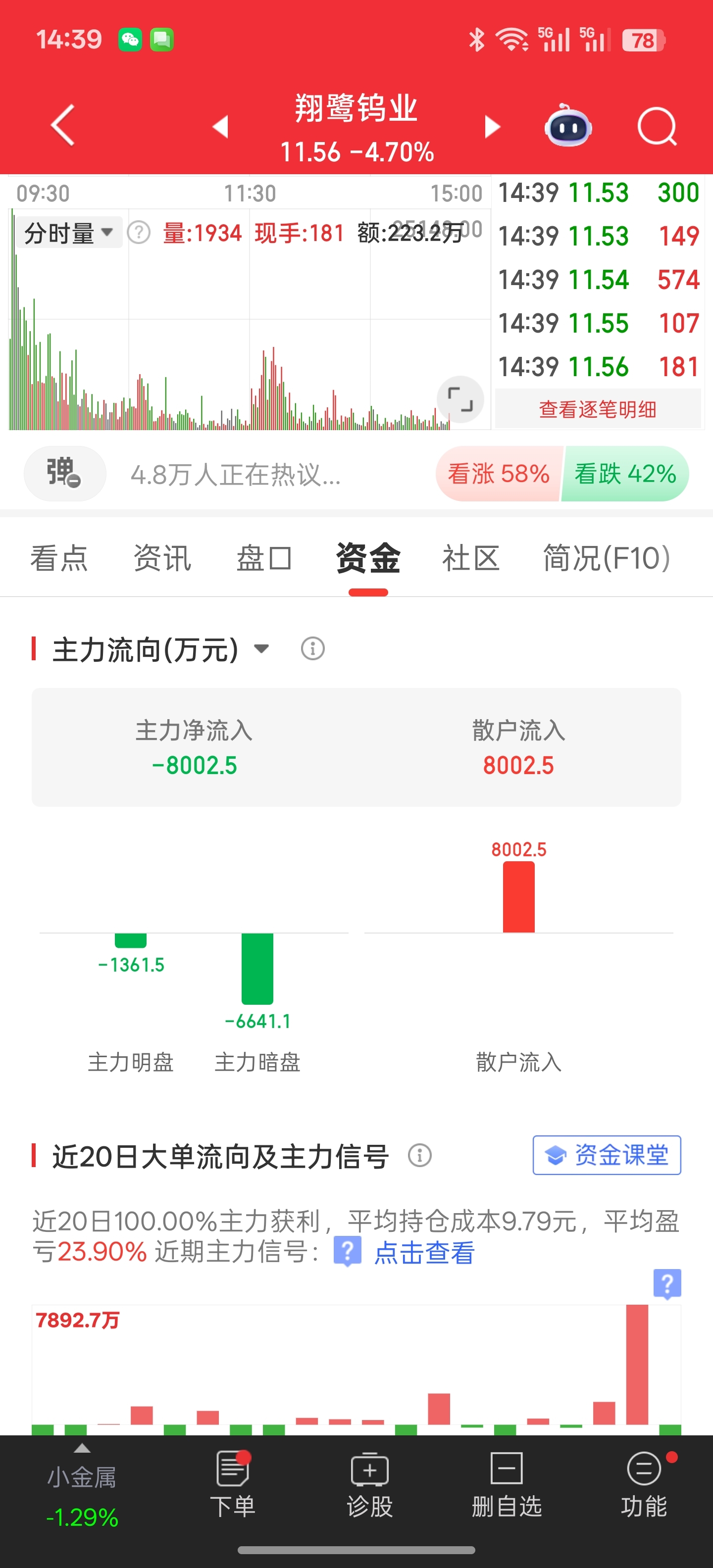The width and height of the screenshot is (713, 1568).
Task: Follow the 点击查看 main force signal link
Action: click(424, 1253)
